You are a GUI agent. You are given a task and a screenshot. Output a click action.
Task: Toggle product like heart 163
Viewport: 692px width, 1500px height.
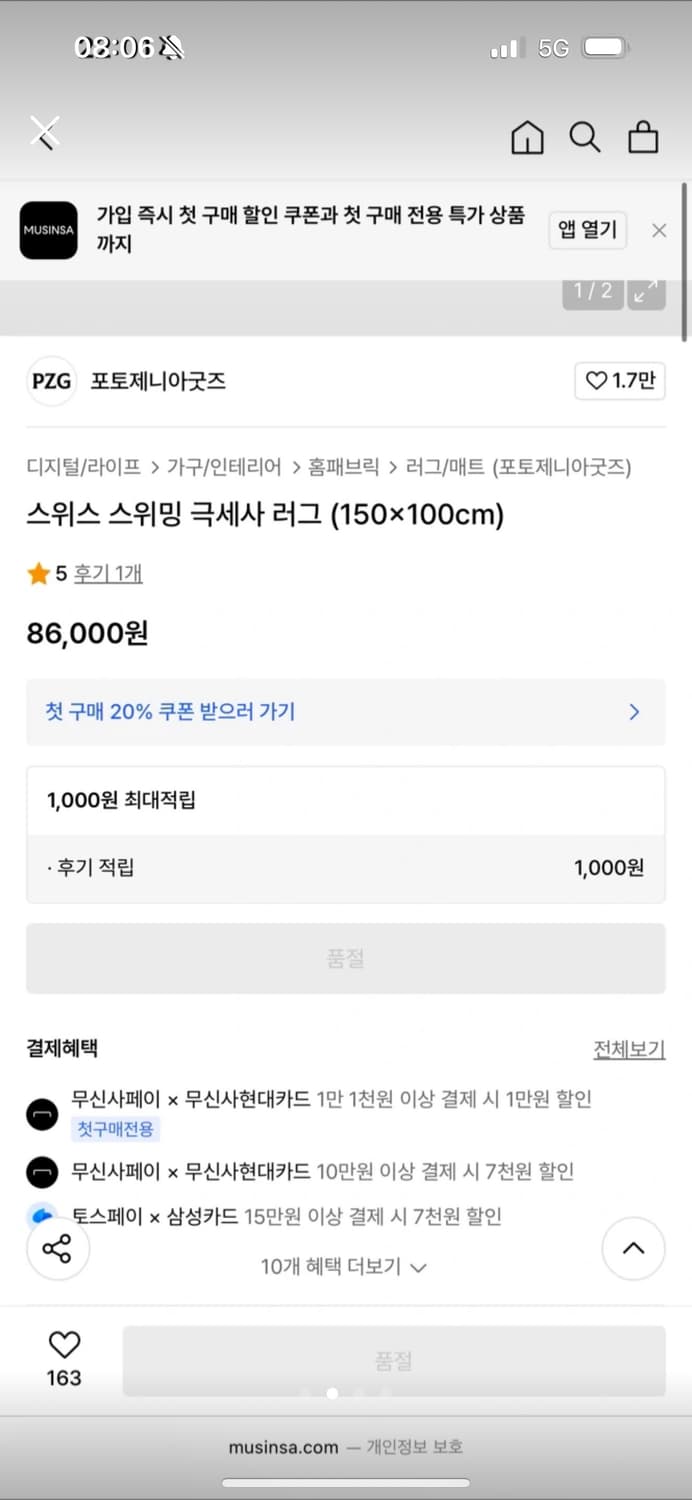tap(64, 1346)
